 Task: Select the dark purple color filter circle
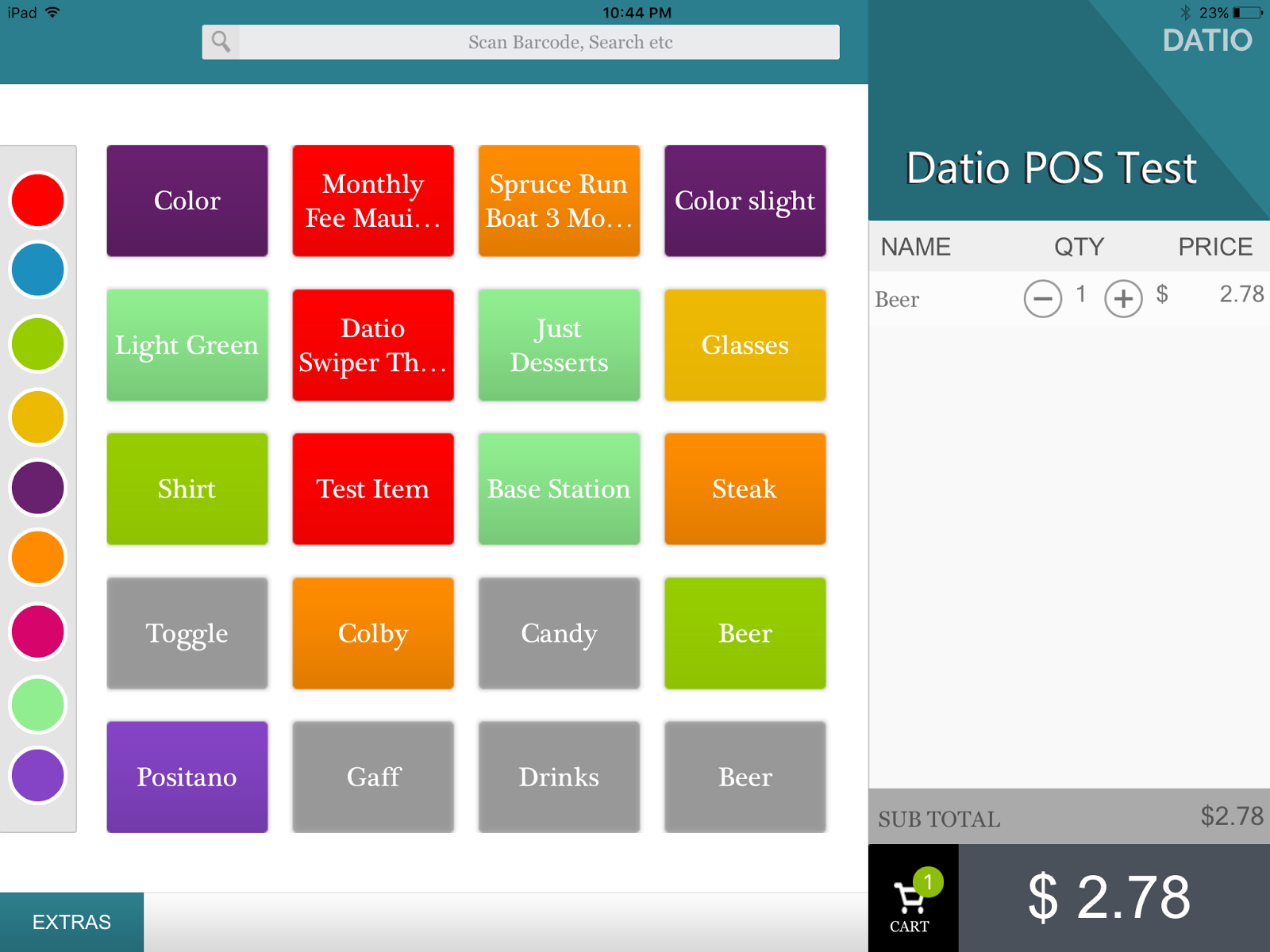pos(37,488)
